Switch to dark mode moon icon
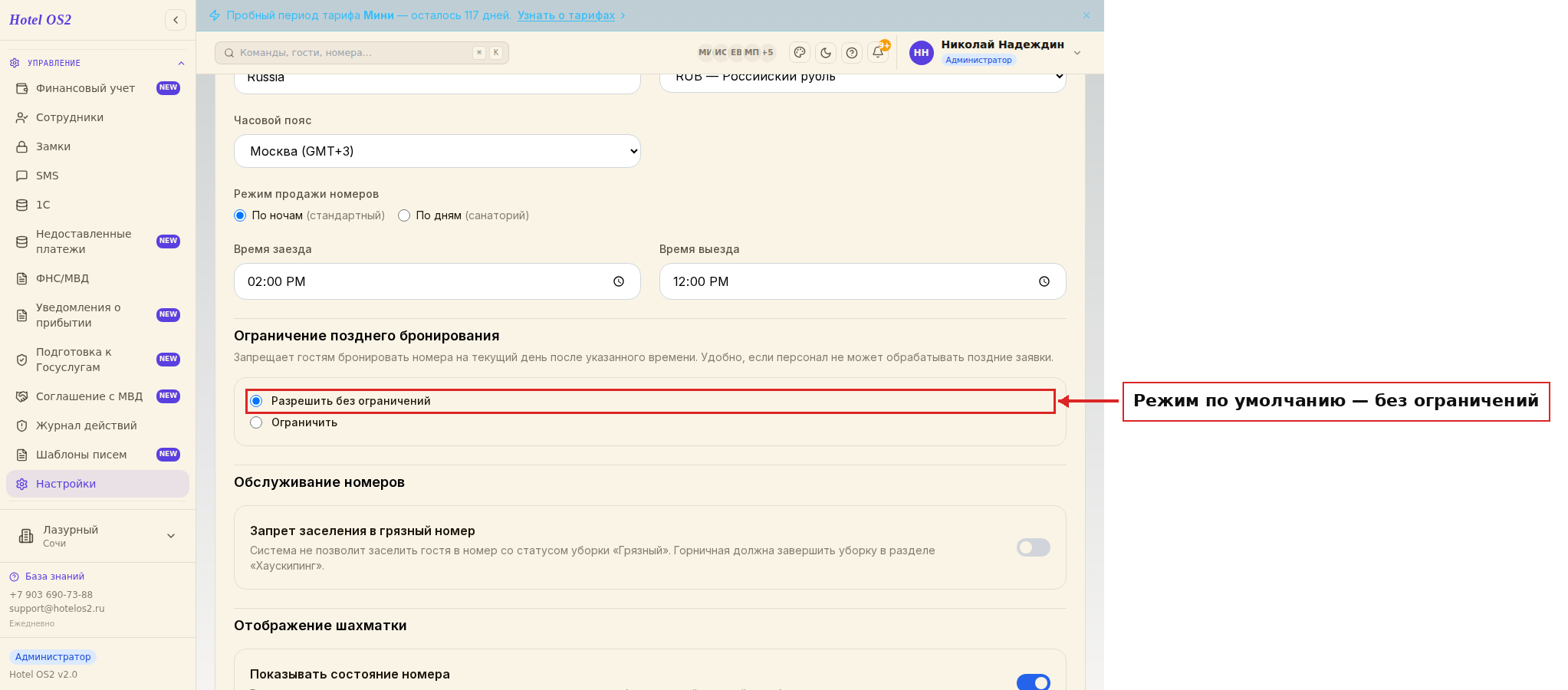The image size is (1568, 690). (826, 52)
